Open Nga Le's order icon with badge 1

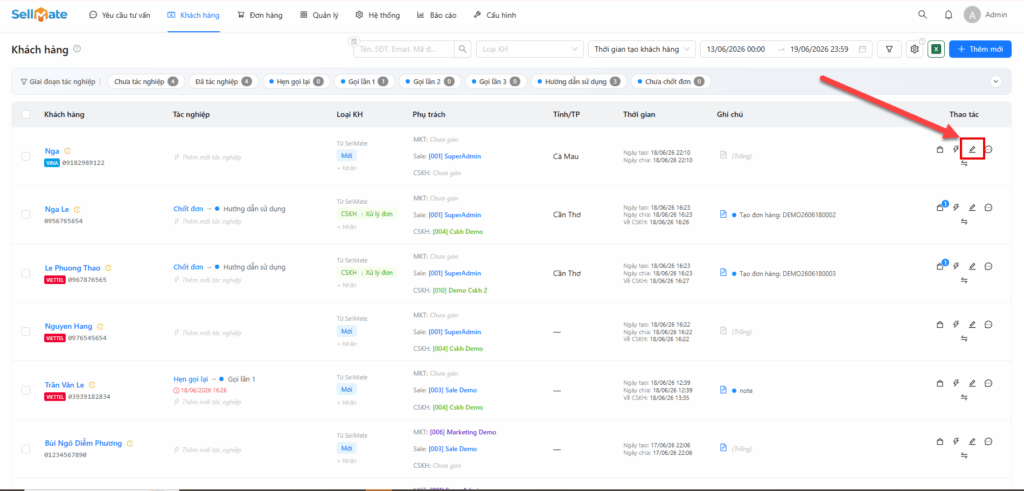941,207
